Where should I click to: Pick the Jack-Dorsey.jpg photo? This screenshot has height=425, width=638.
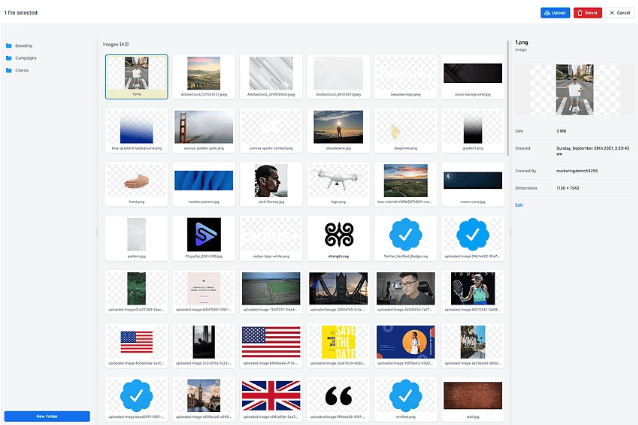271,181
